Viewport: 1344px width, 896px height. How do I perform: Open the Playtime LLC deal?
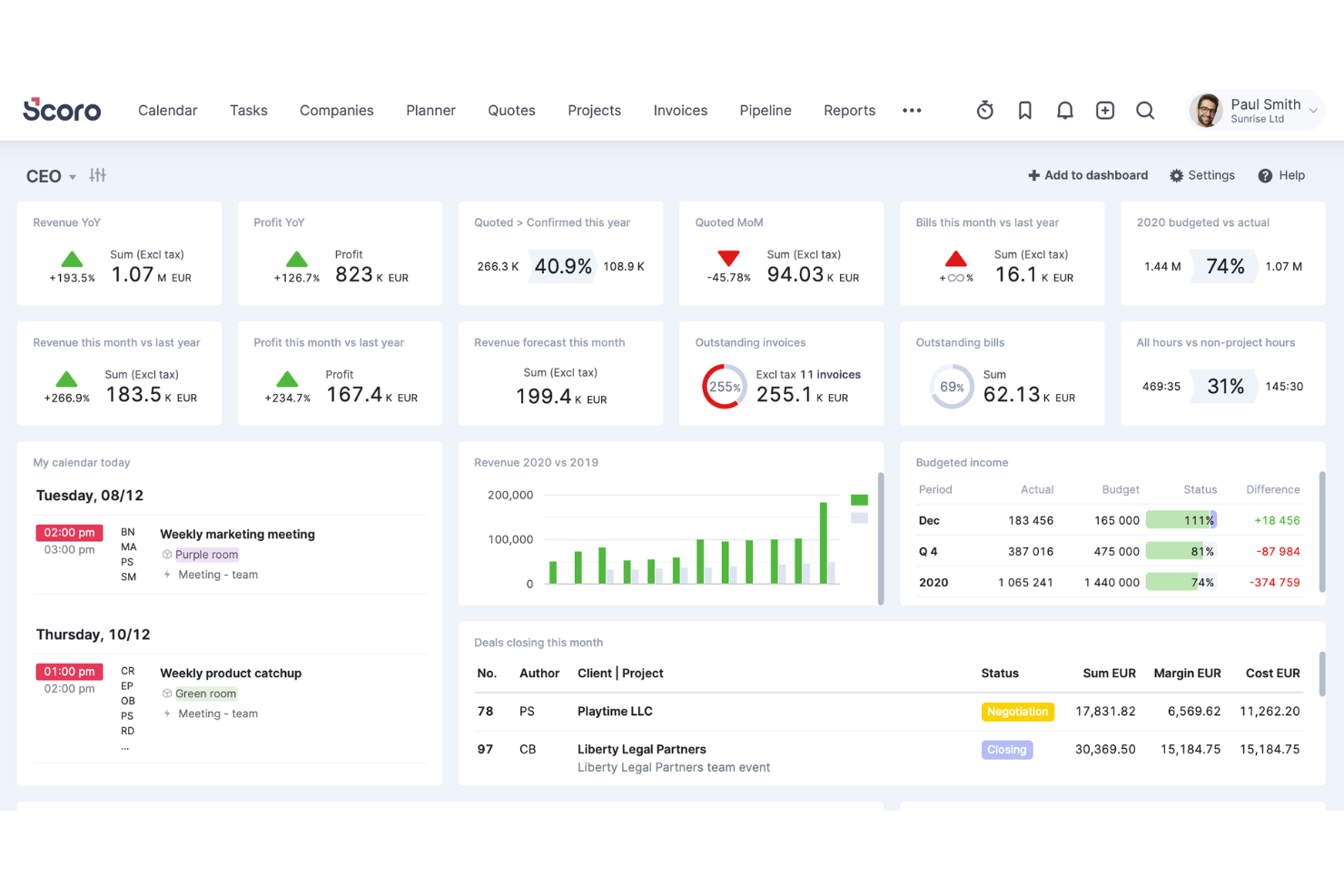615,711
